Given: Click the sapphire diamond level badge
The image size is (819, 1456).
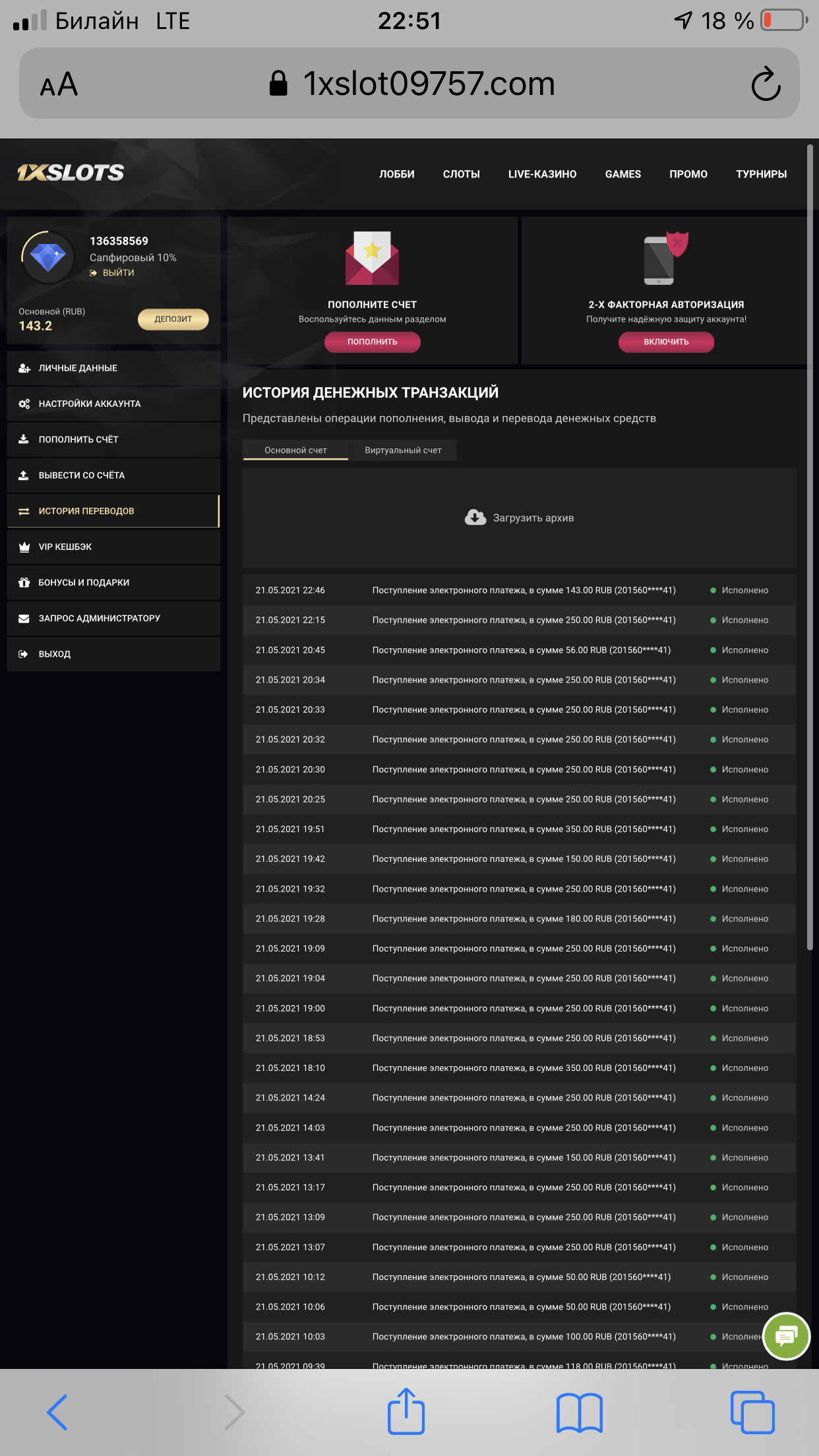Looking at the screenshot, I should click(47, 257).
